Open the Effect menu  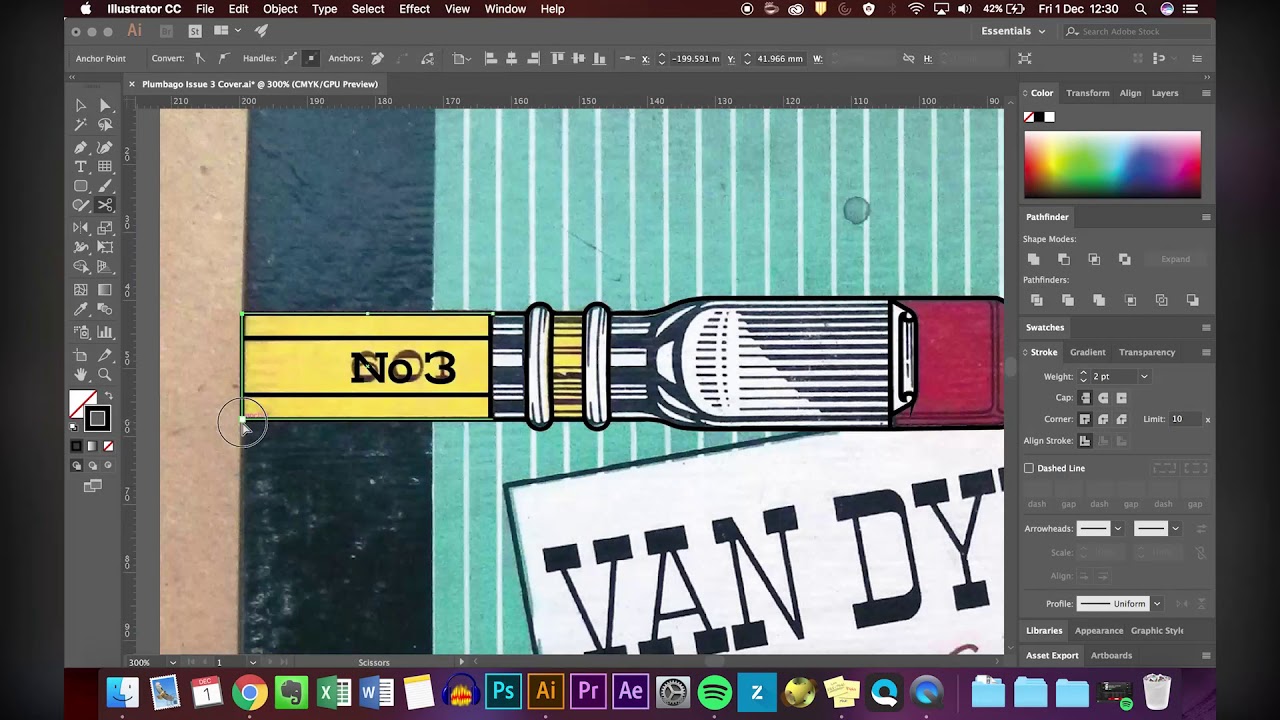coord(414,9)
